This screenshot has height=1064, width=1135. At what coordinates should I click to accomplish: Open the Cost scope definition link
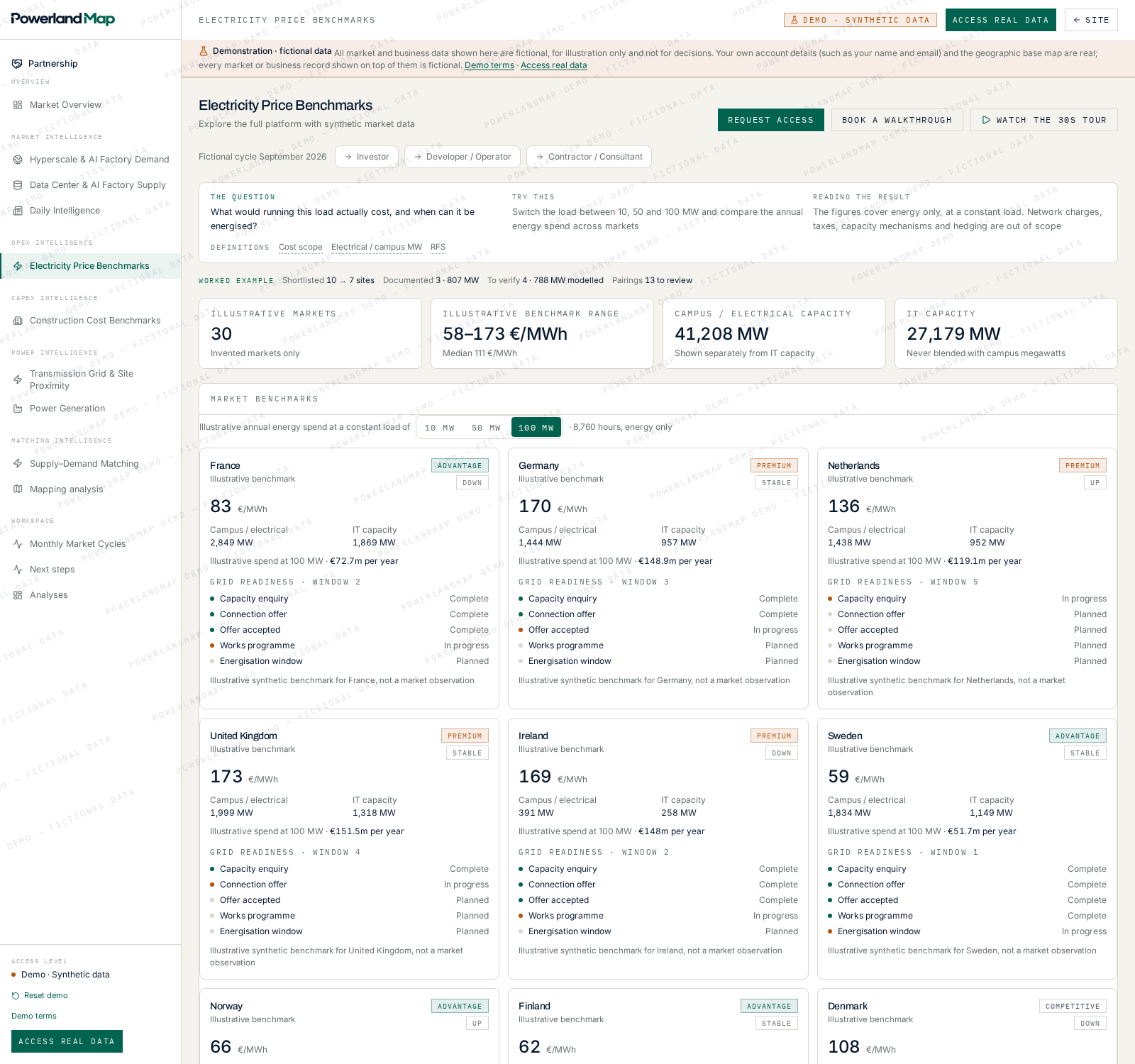[301, 248]
